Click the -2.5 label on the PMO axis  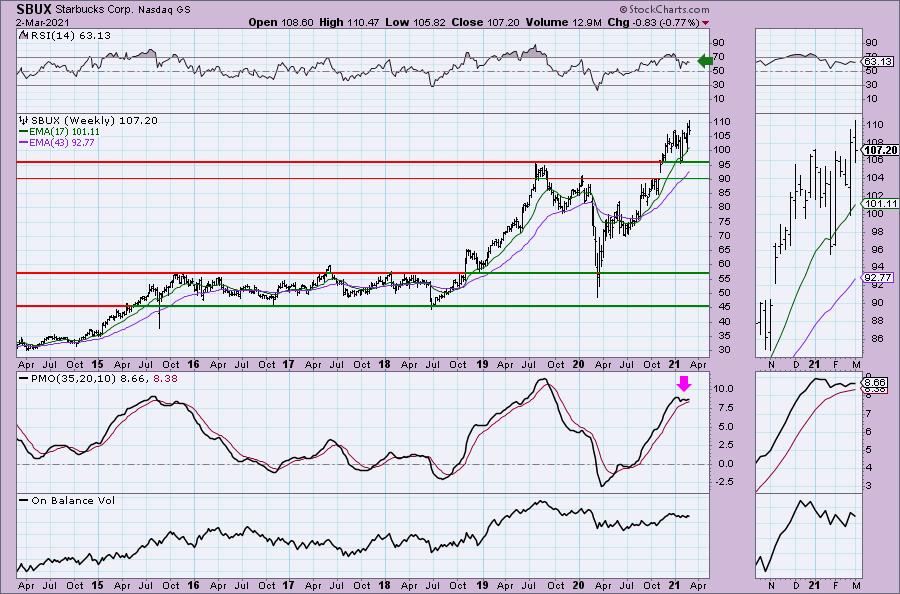click(724, 482)
